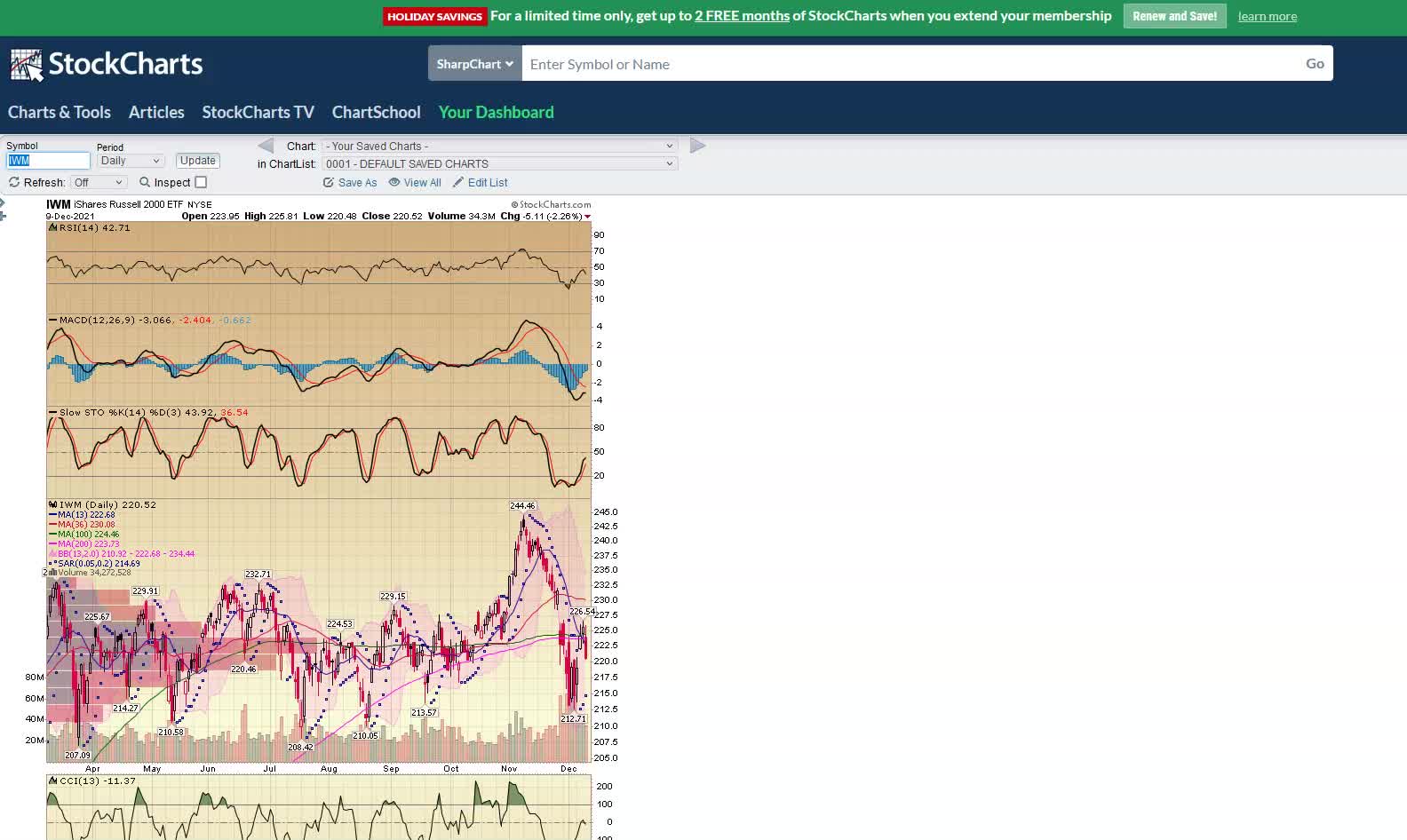Enable the Inspect checkbox
Viewport: 1407px width, 840px height.
pyautogui.click(x=201, y=182)
